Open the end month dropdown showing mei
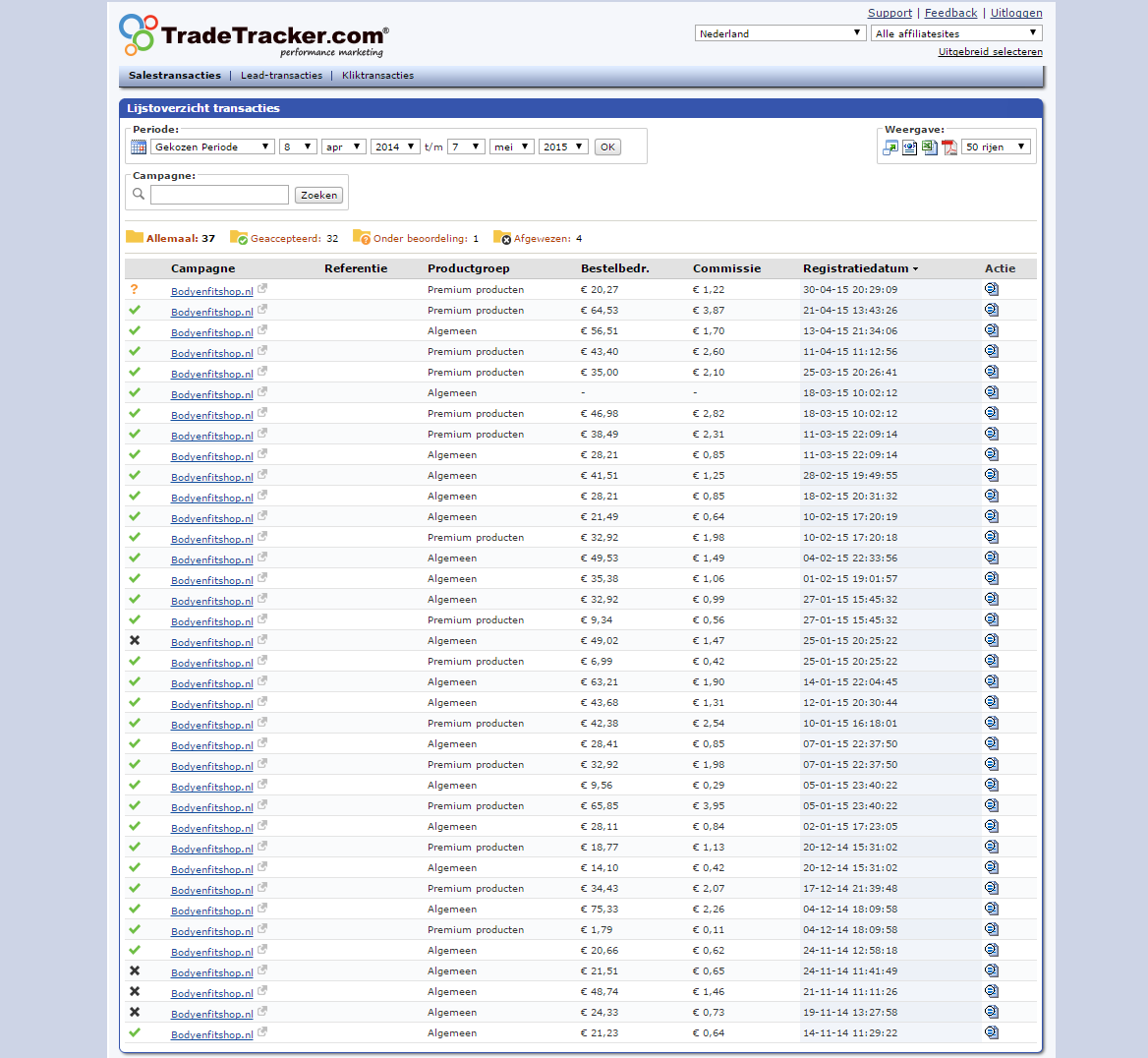 click(512, 147)
